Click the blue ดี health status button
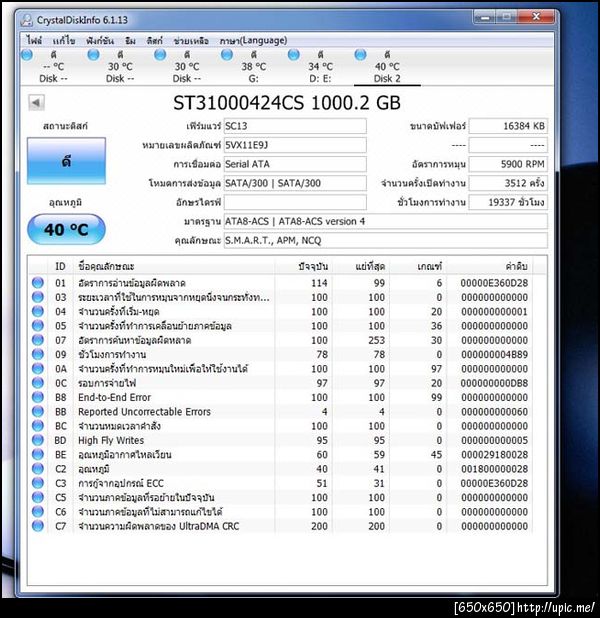The width and height of the screenshot is (600, 618). (x=66, y=161)
